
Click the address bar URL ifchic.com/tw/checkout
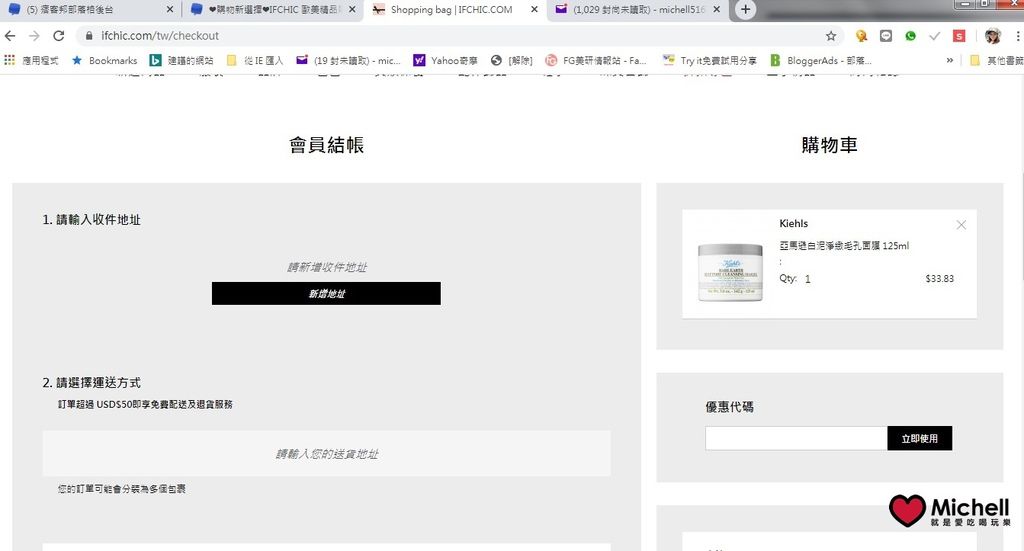[160, 36]
